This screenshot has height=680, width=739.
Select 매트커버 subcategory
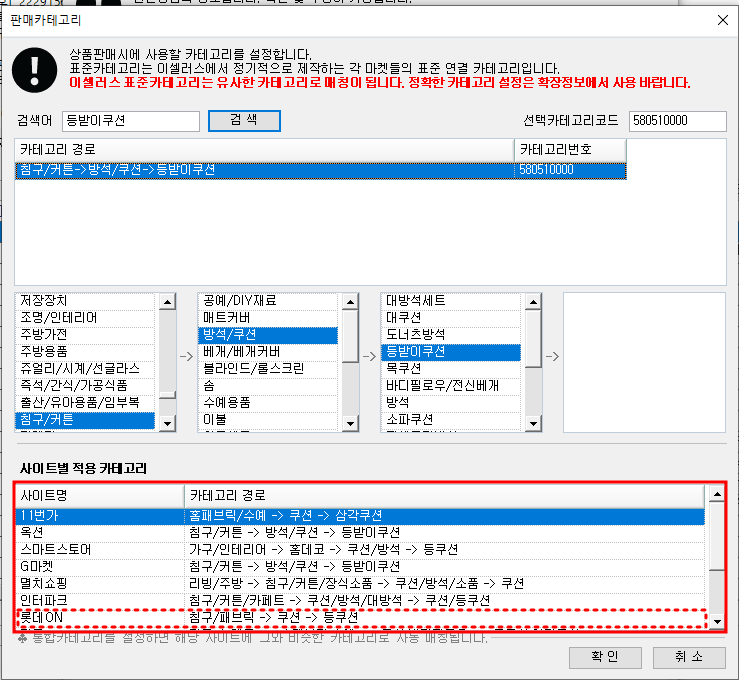[x=268, y=318]
